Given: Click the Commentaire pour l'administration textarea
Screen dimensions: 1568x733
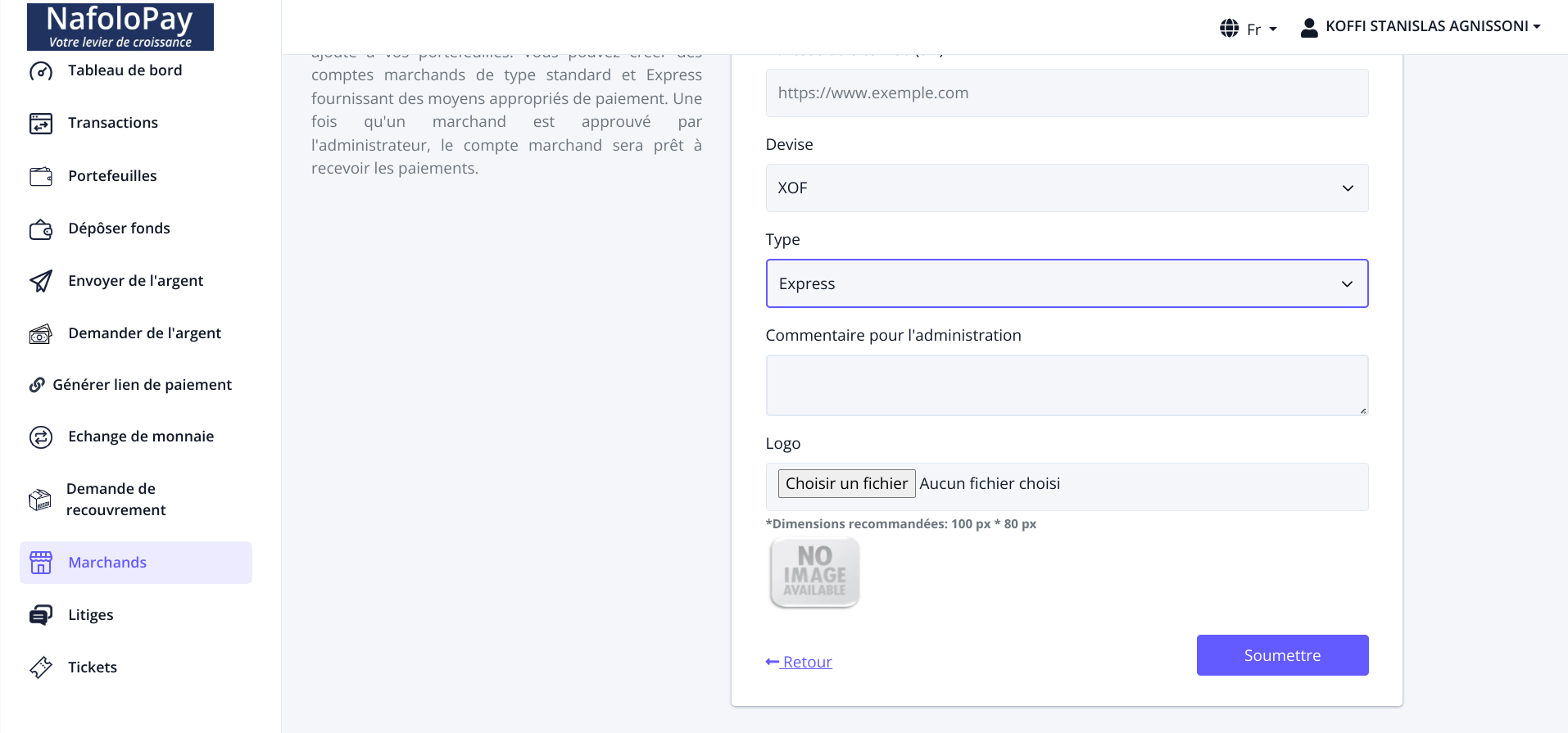Looking at the screenshot, I should pyautogui.click(x=1067, y=385).
